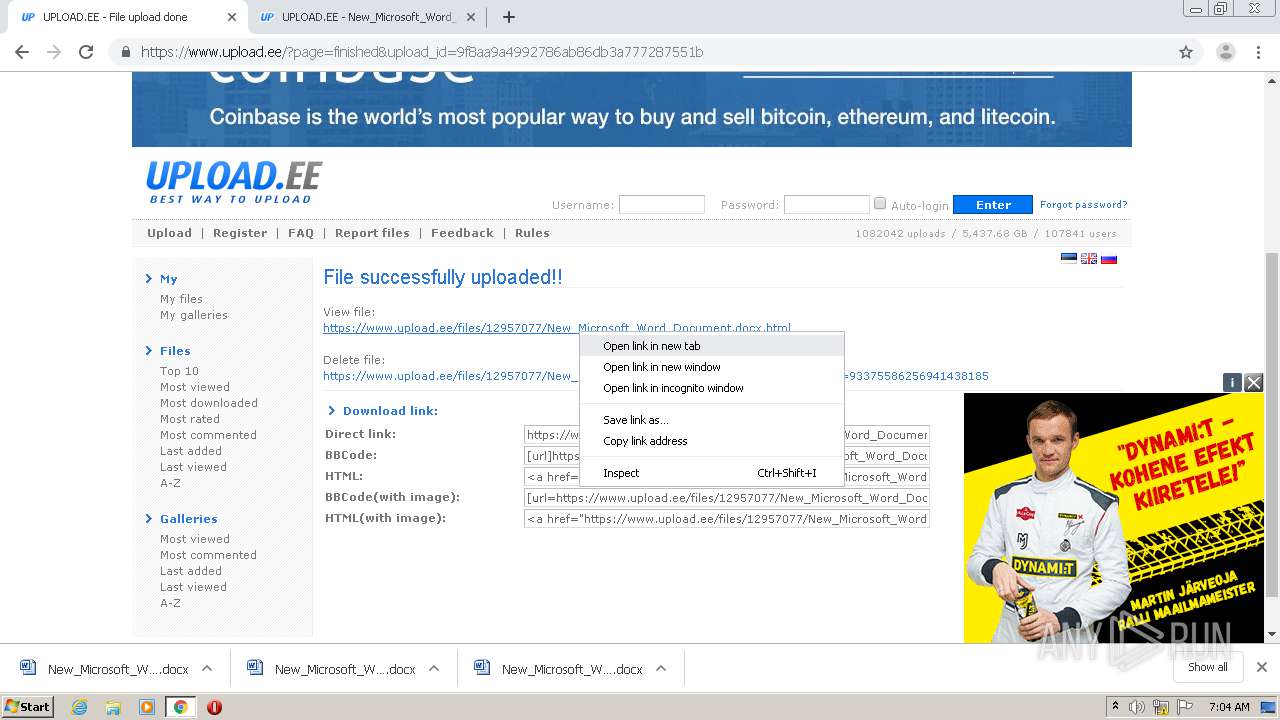The image size is (1280, 720).
Task: Choose 'Open link in new tab'
Action: point(712,346)
